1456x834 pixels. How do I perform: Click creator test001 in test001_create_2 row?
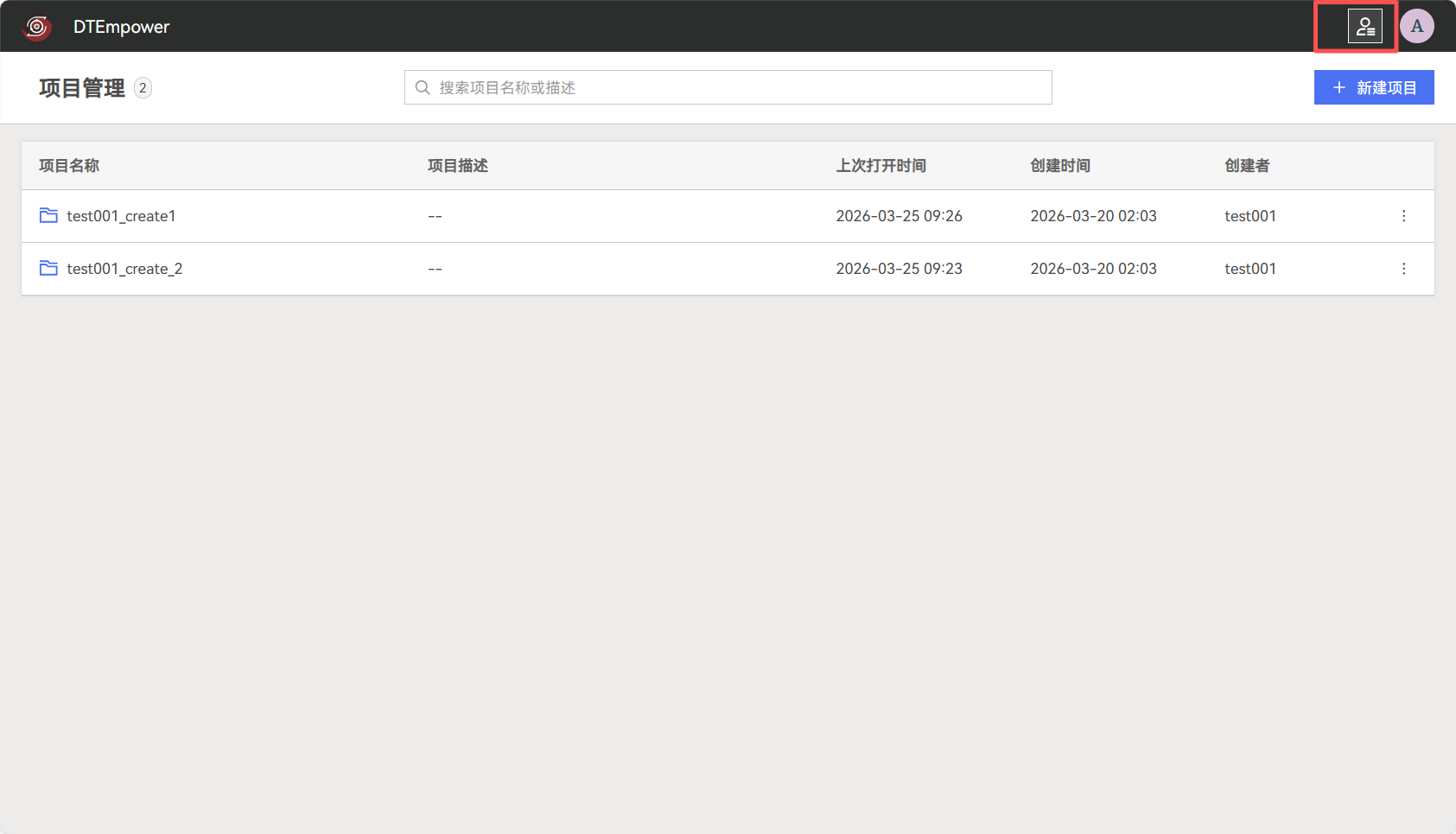click(x=1250, y=269)
